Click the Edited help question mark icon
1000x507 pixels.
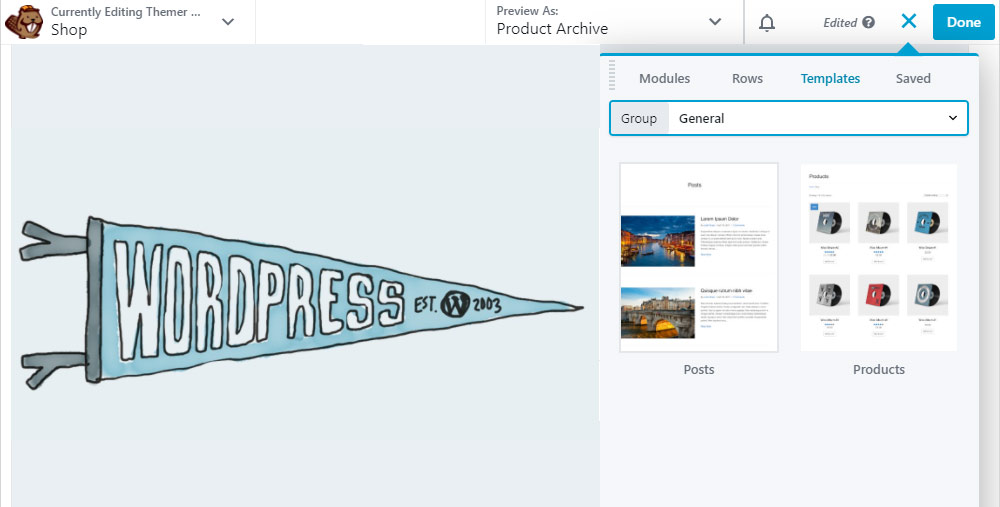click(868, 22)
